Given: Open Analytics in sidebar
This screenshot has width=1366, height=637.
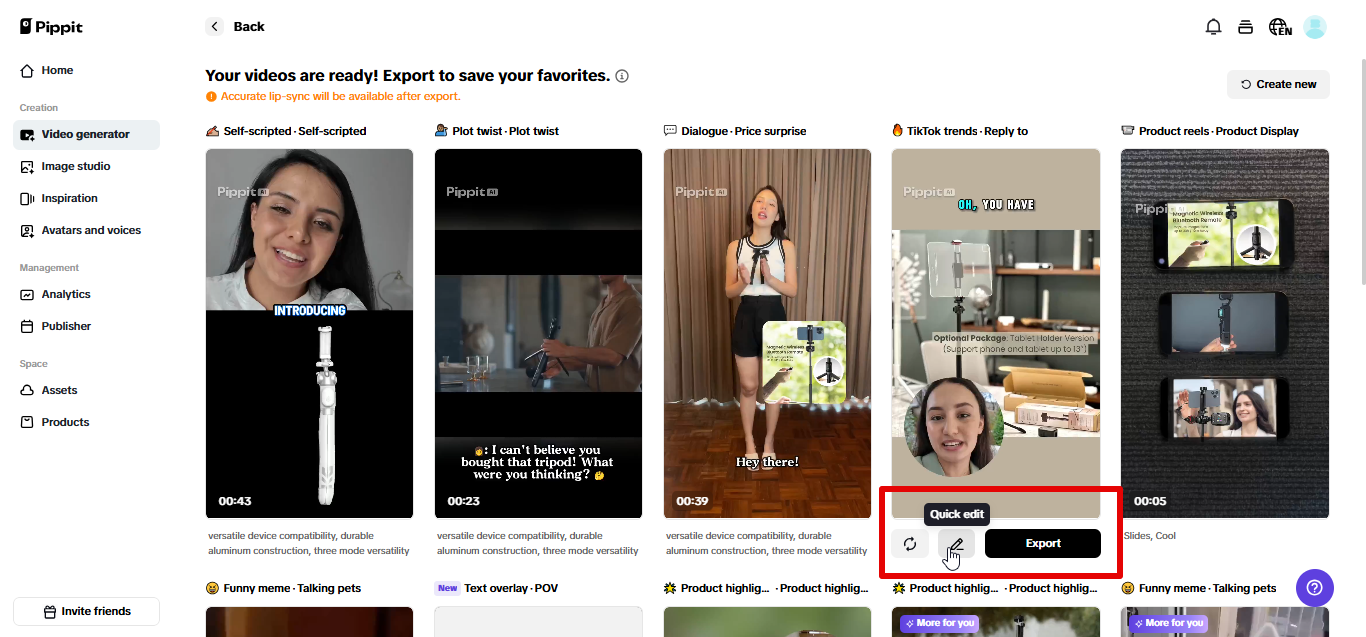Looking at the screenshot, I should (86, 294).
